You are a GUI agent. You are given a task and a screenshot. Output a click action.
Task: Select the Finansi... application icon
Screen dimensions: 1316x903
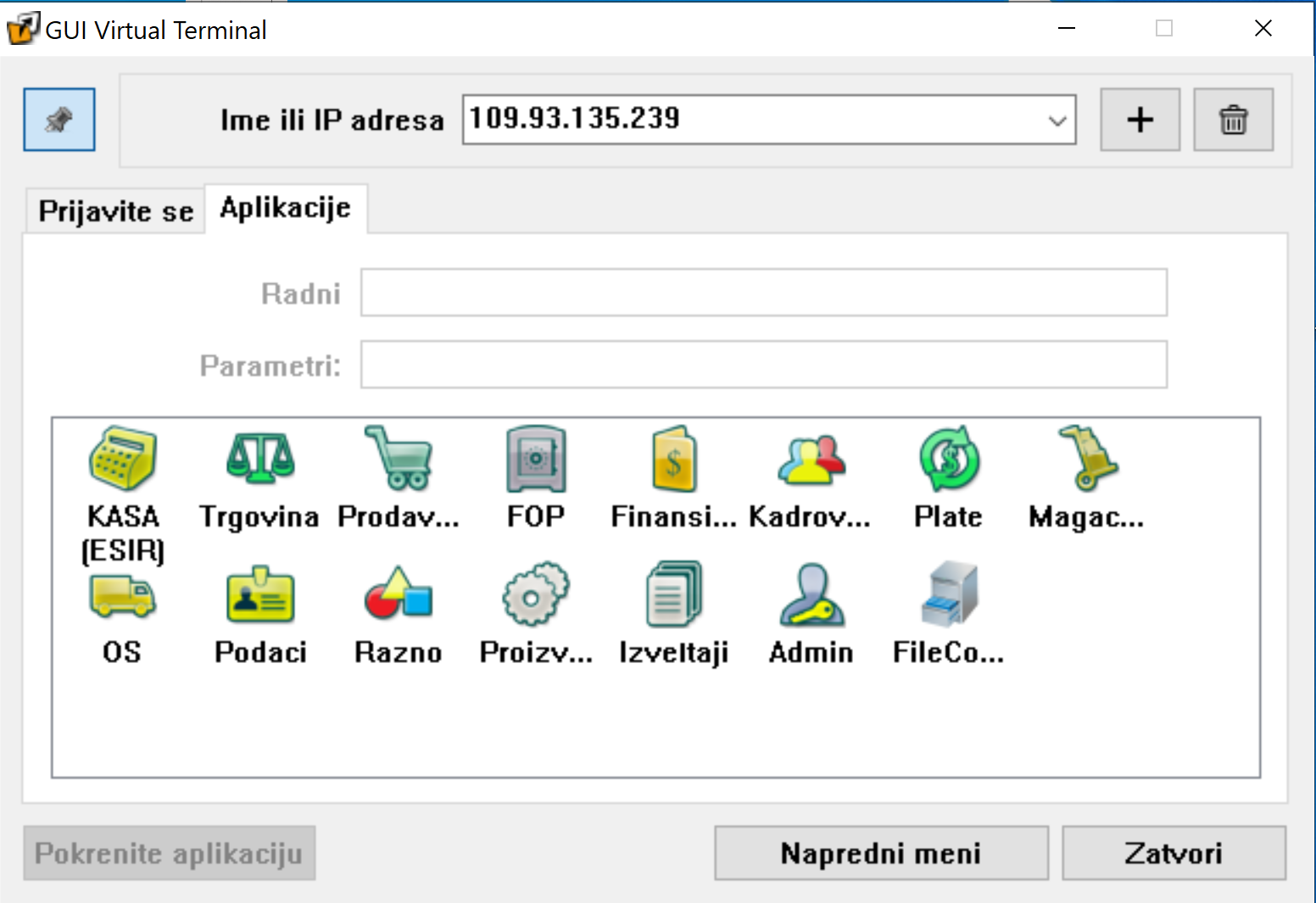tap(673, 460)
